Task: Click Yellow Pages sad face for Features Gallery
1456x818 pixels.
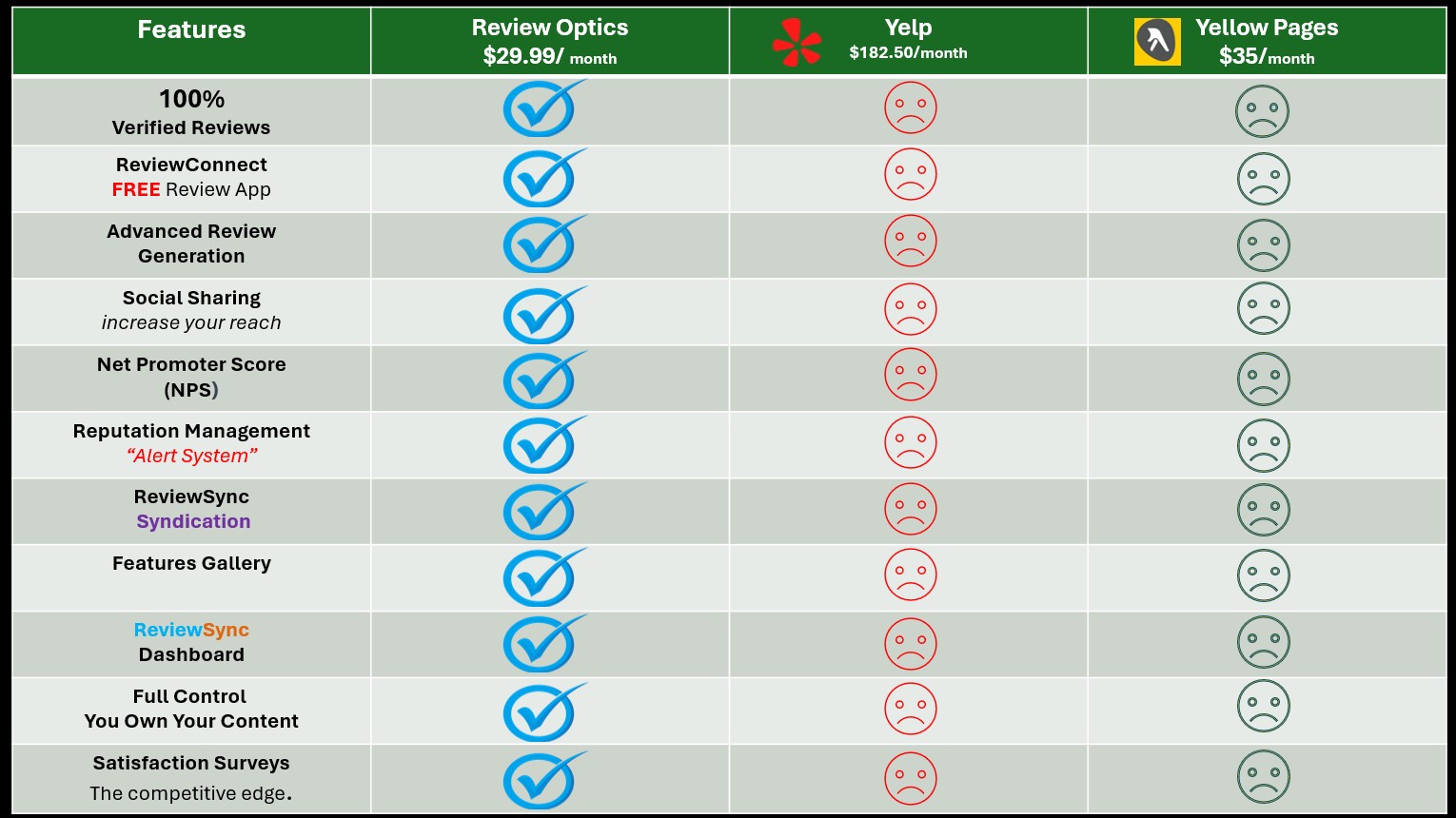Action: pyautogui.click(x=1263, y=575)
